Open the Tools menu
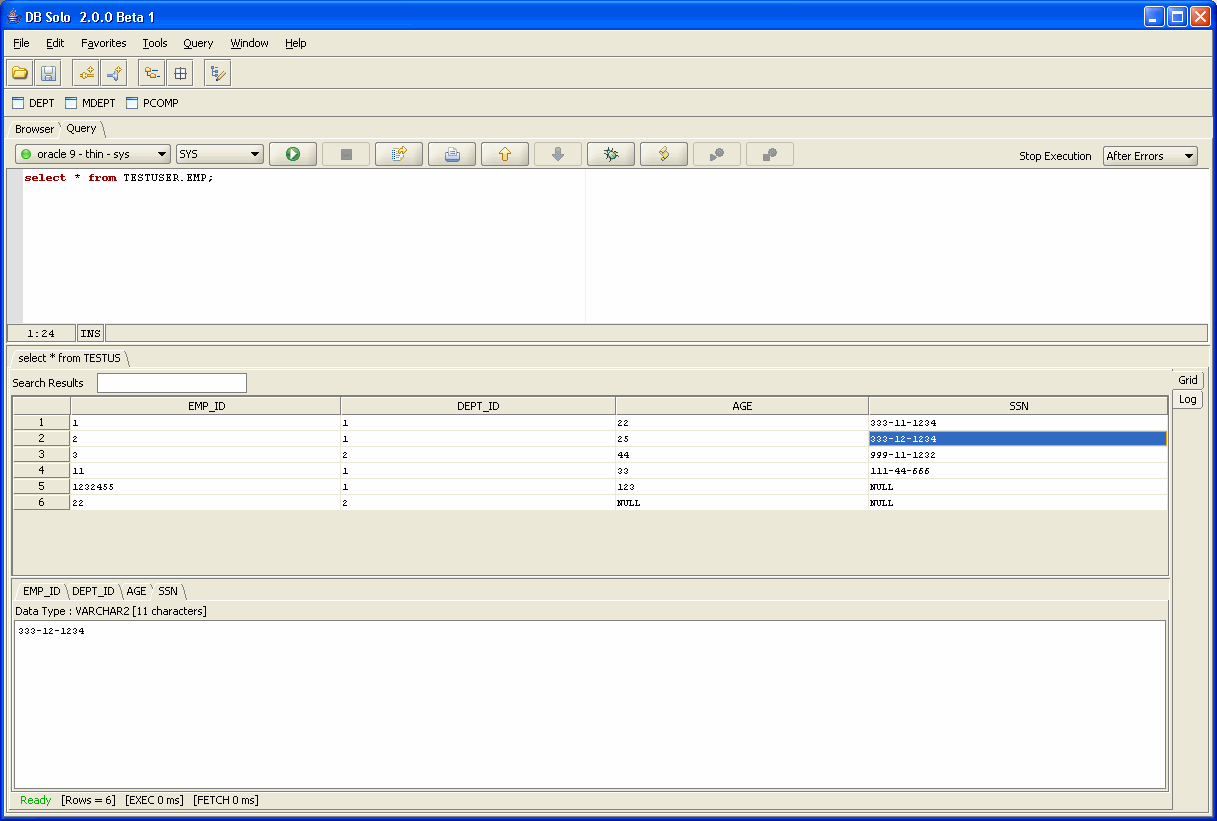The height and width of the screenshot is (821, 1217). (x=155, y=43)
